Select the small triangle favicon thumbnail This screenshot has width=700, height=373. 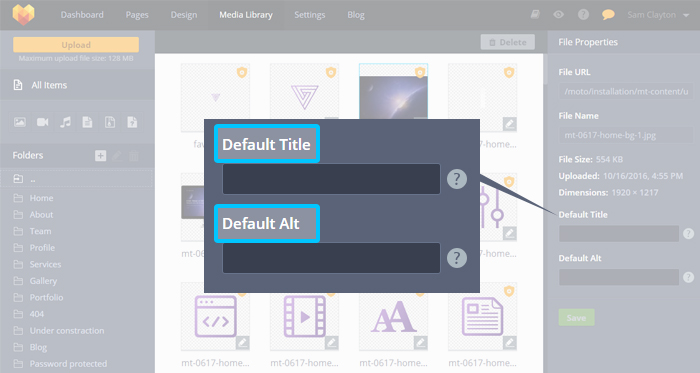coord(215,97)
